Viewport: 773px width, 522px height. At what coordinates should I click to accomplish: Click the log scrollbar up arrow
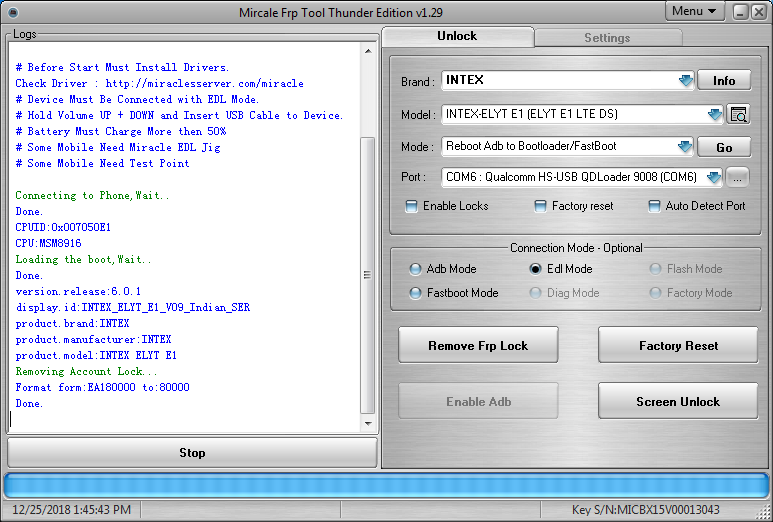[x=368, y=51]
